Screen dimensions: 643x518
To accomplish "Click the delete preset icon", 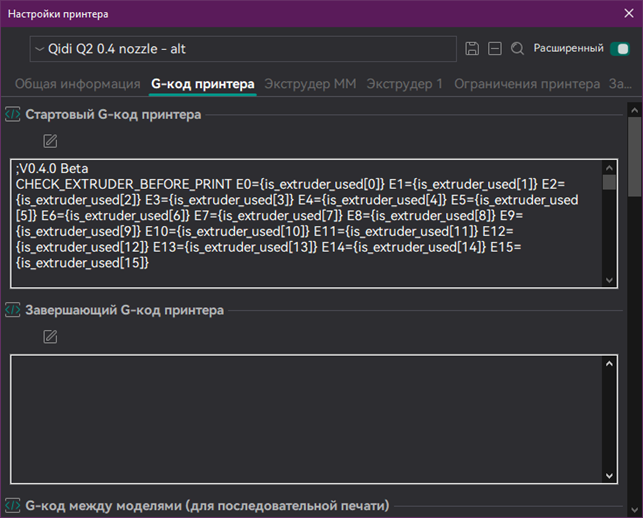I will pyautogui.click(x=495, y=48).
